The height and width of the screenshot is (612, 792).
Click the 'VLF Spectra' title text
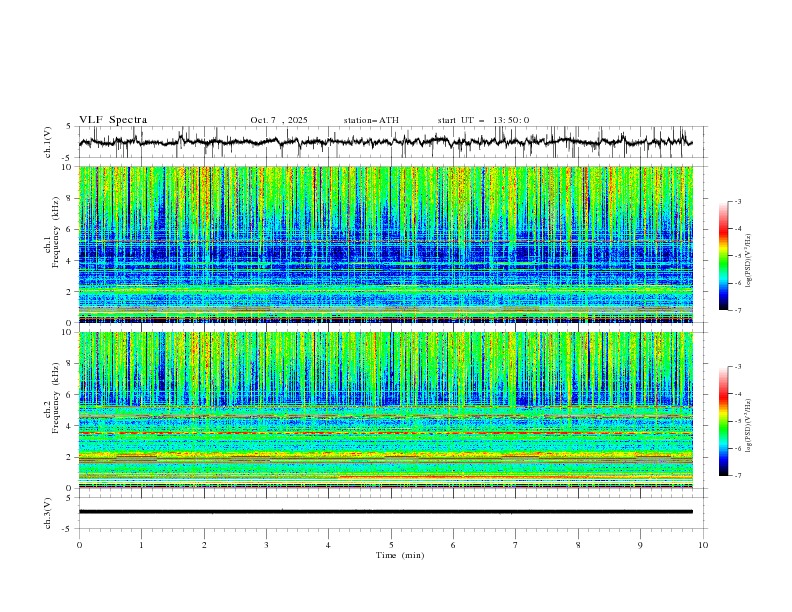click(x=113, y=120)
